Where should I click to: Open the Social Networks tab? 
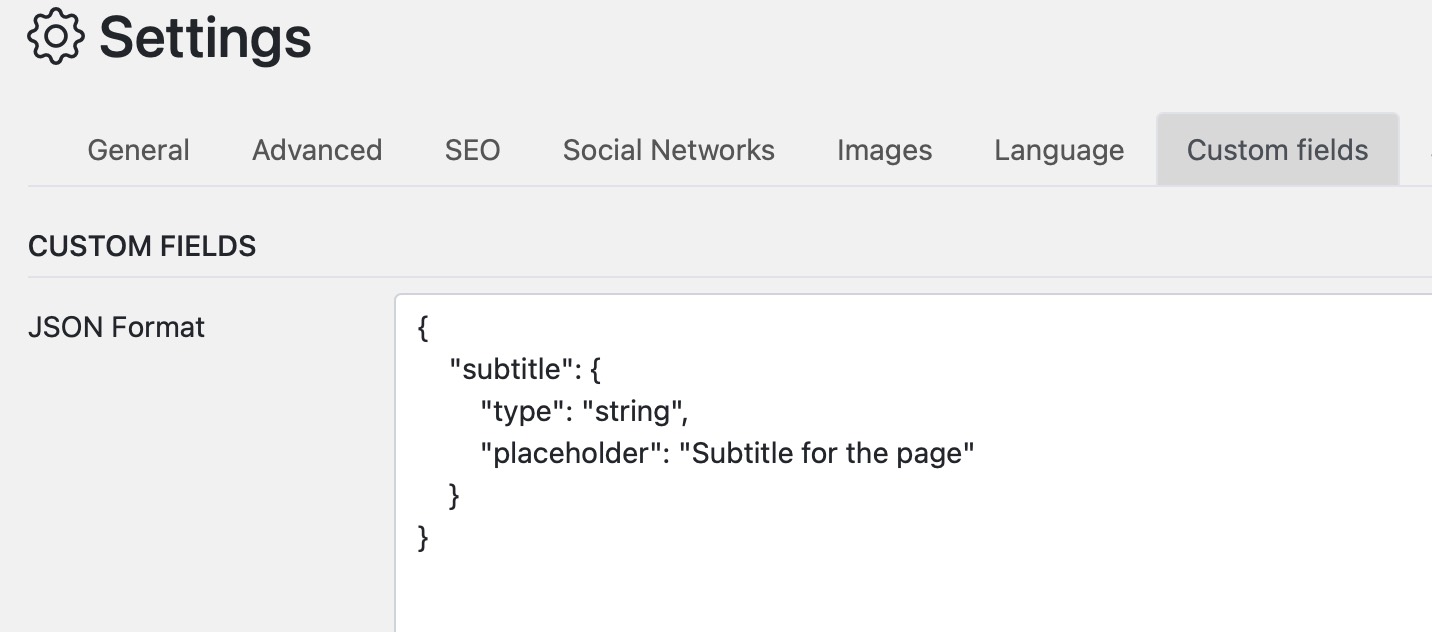click(x=668, y=150)
